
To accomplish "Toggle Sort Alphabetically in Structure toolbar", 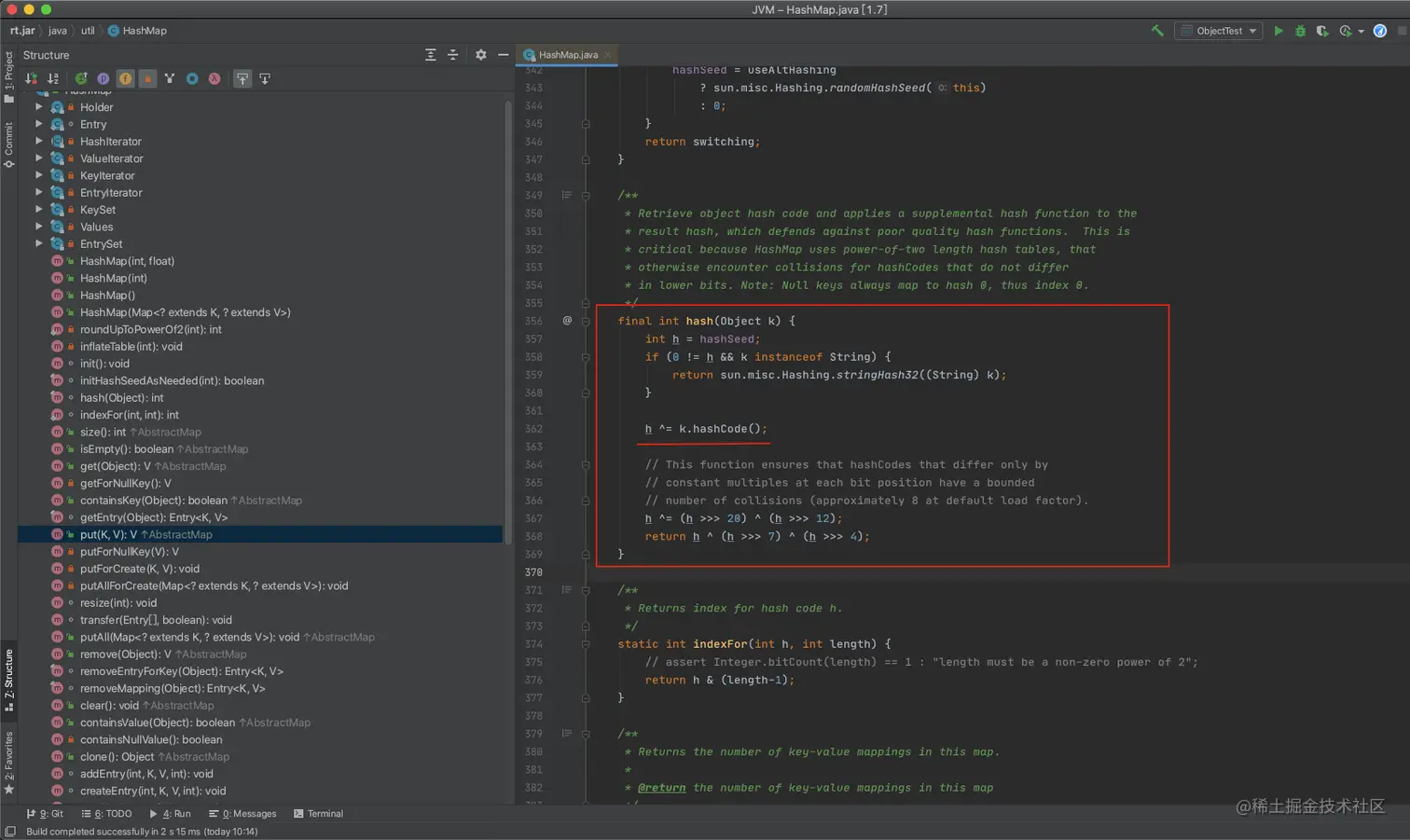I will coord(53,78).
